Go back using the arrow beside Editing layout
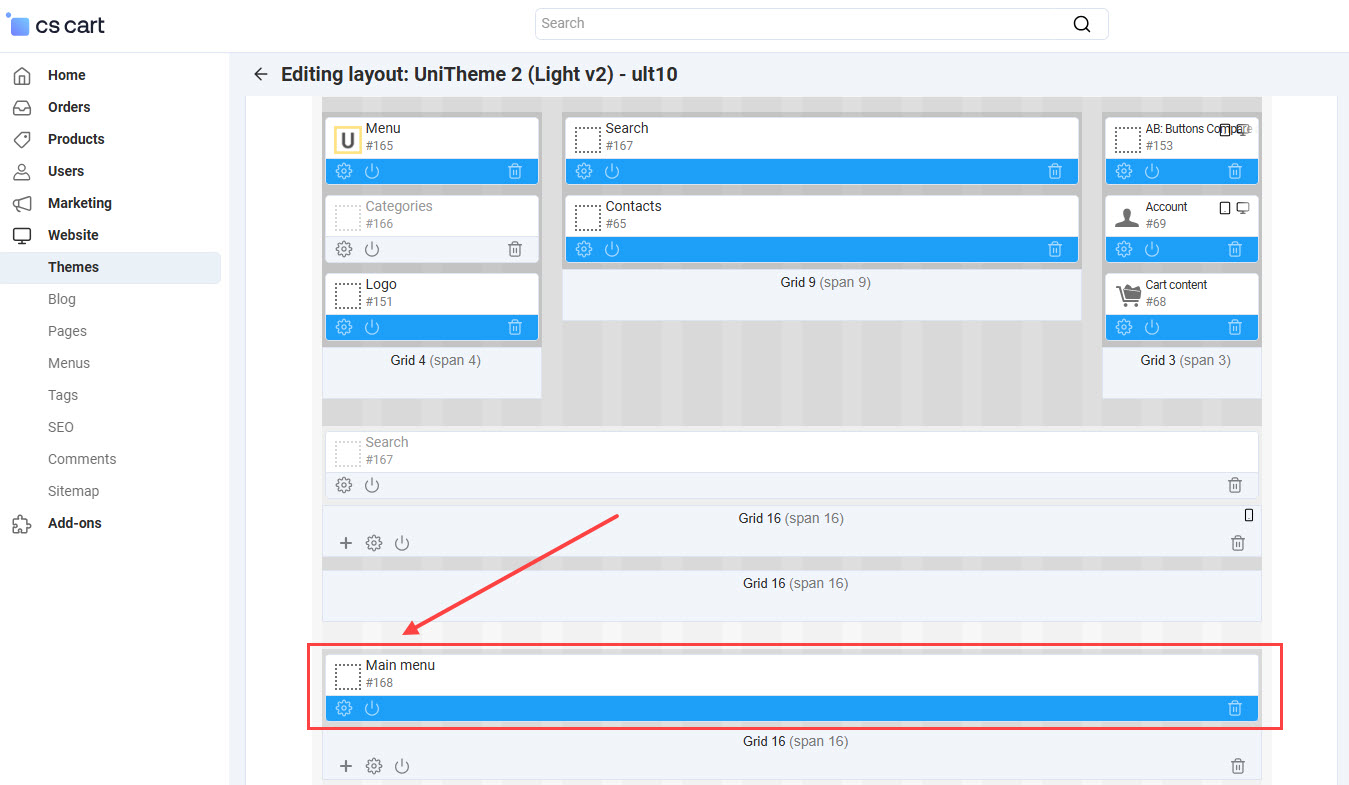Image resolution: width=1349 pixels, height=785 pixels. click(x=261, y=74)
